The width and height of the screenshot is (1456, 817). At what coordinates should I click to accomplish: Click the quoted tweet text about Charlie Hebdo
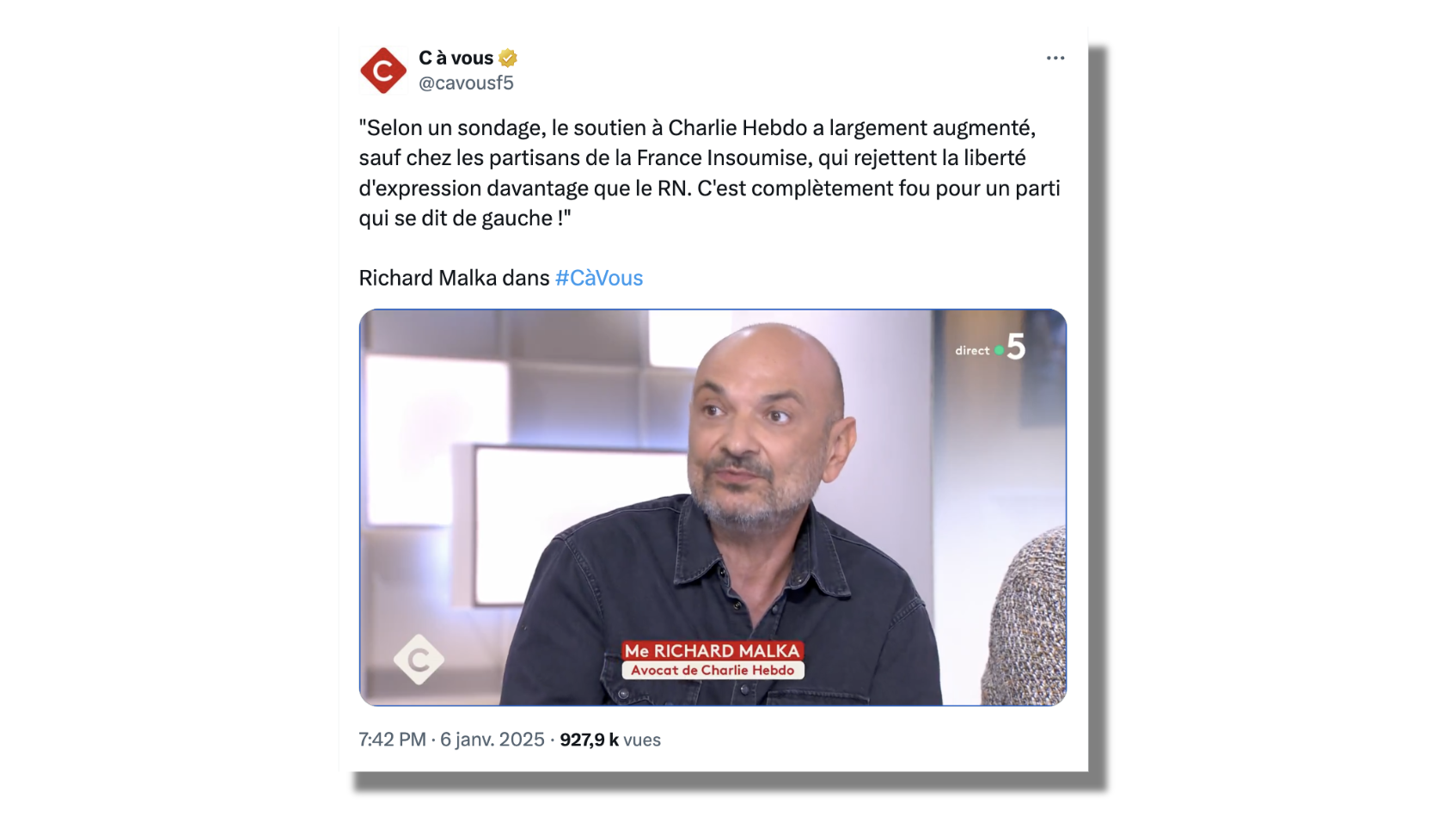click(710, 173)
